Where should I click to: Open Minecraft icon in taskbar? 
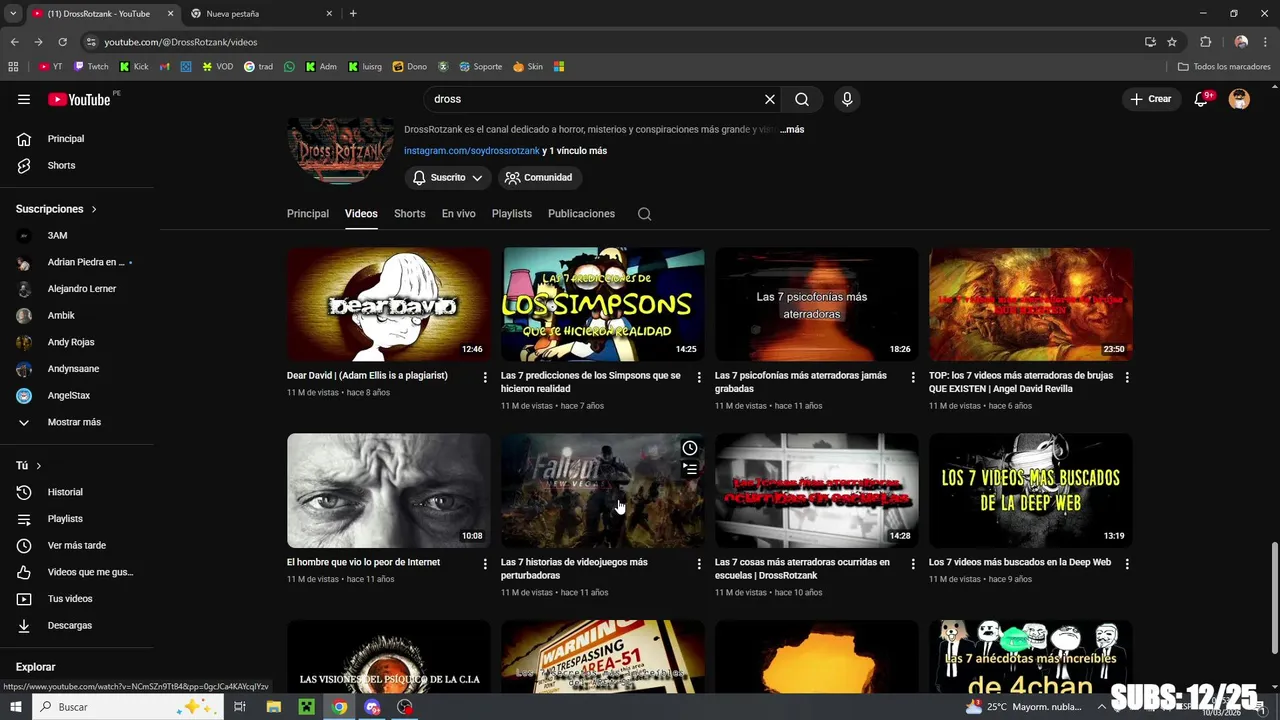(x=307, y=707)
